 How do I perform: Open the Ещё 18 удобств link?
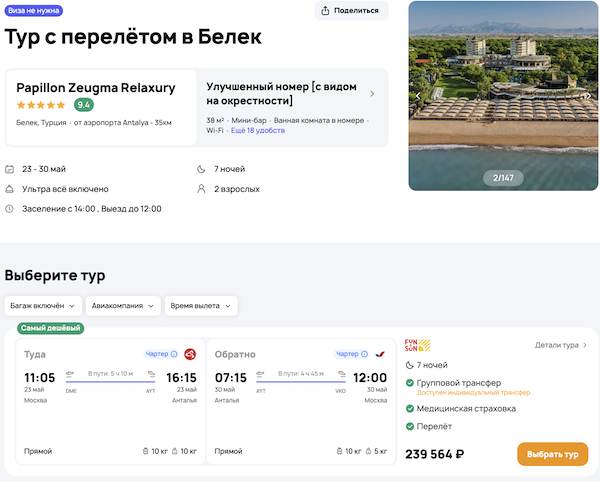click(x=256, y=130)
